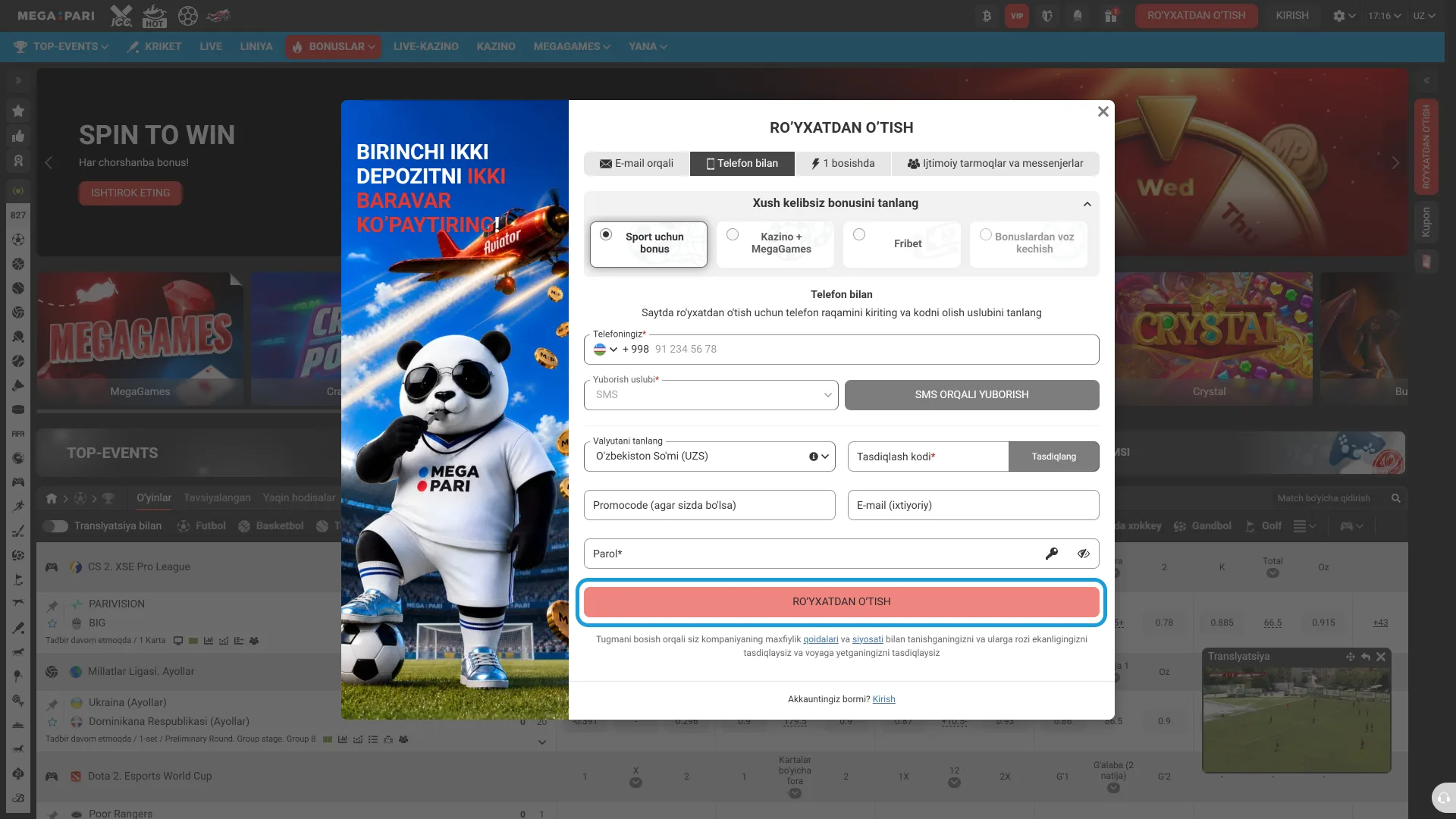Expand the TOP-EVENTS menu

tap(61, 46)
